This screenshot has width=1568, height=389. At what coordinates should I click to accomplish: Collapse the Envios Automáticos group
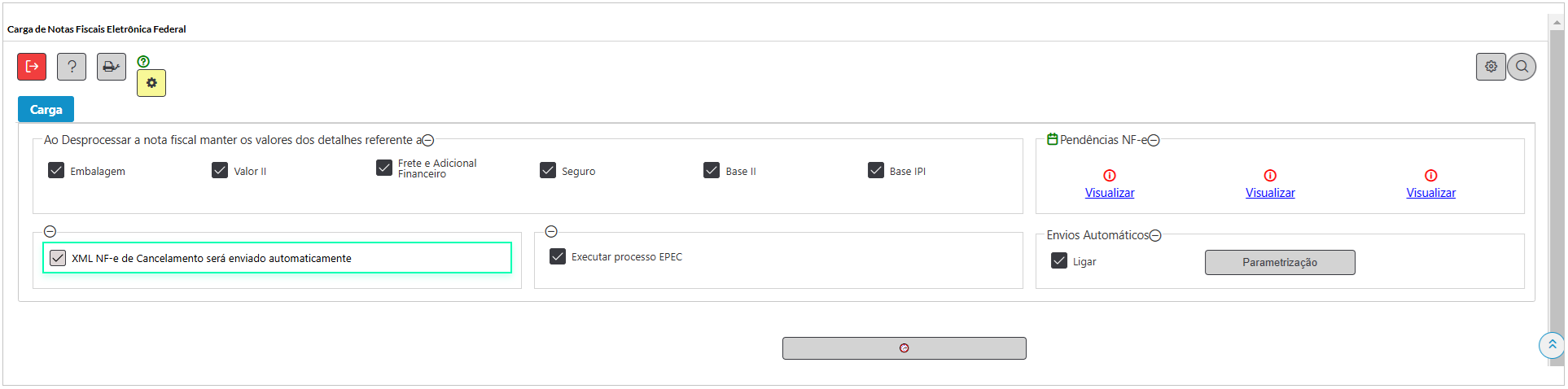point(1155,236)
